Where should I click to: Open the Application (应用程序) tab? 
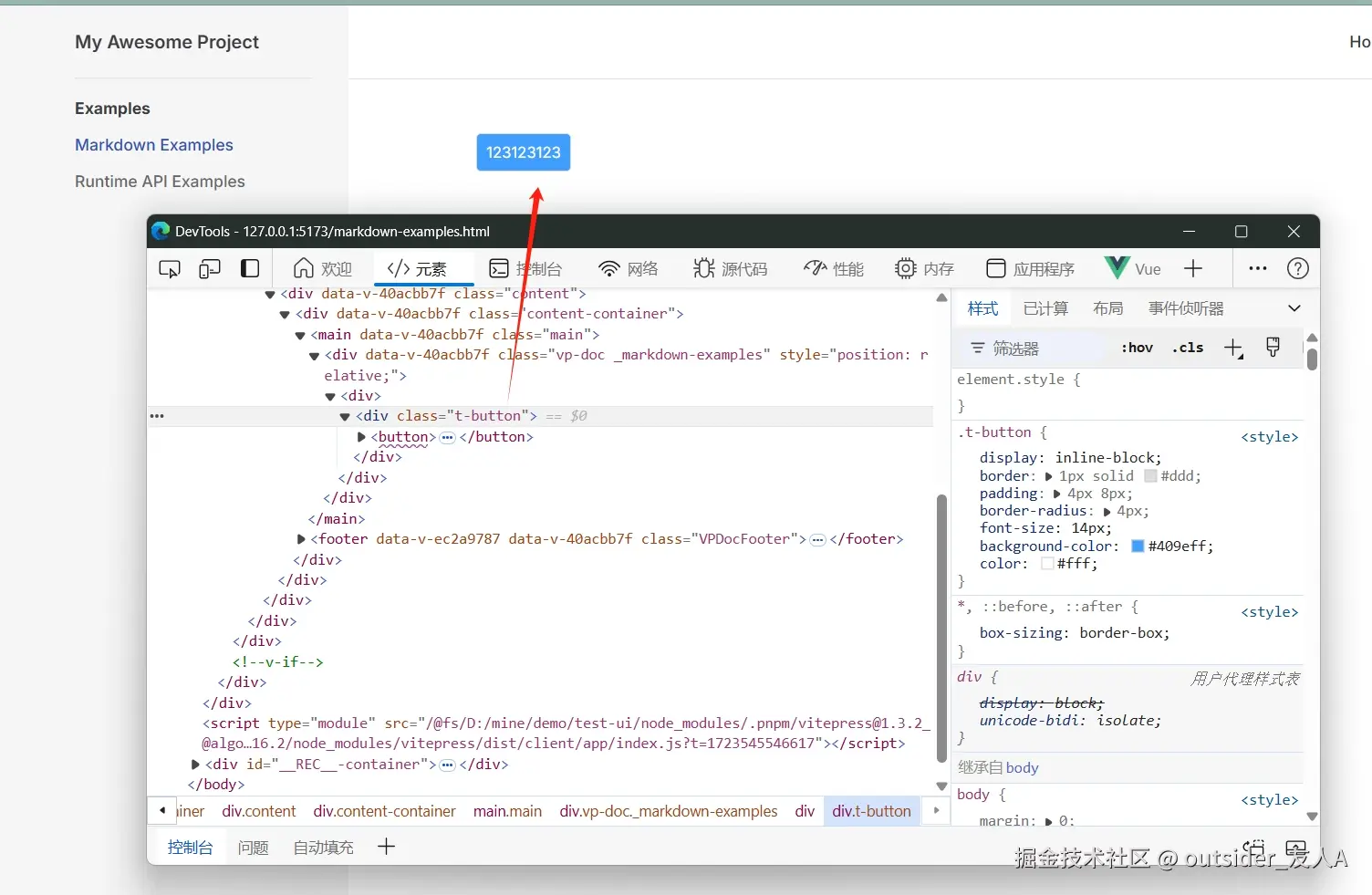coord(1031,268)
